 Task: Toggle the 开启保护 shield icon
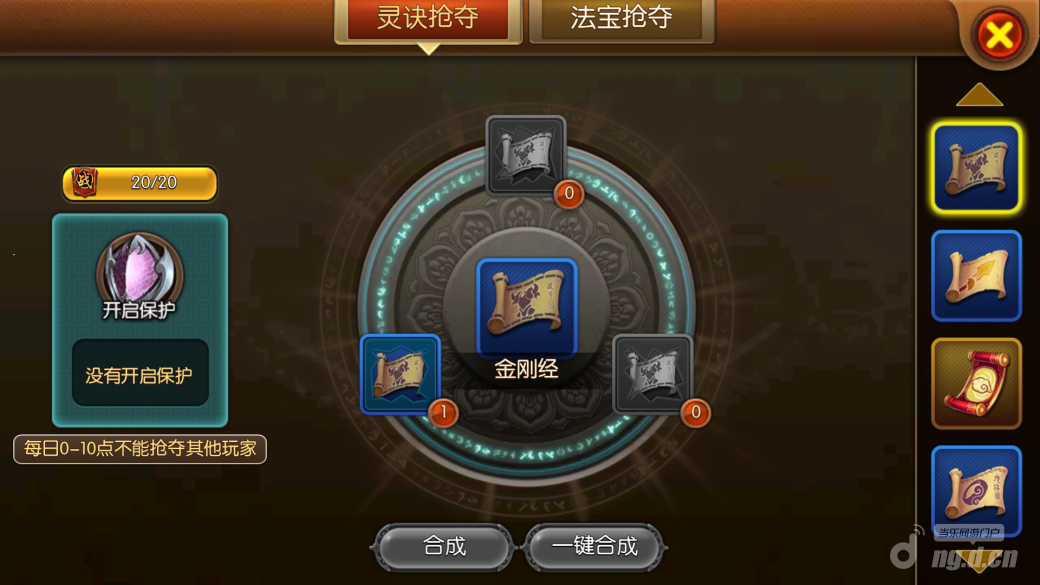click(x=139, y=272)
